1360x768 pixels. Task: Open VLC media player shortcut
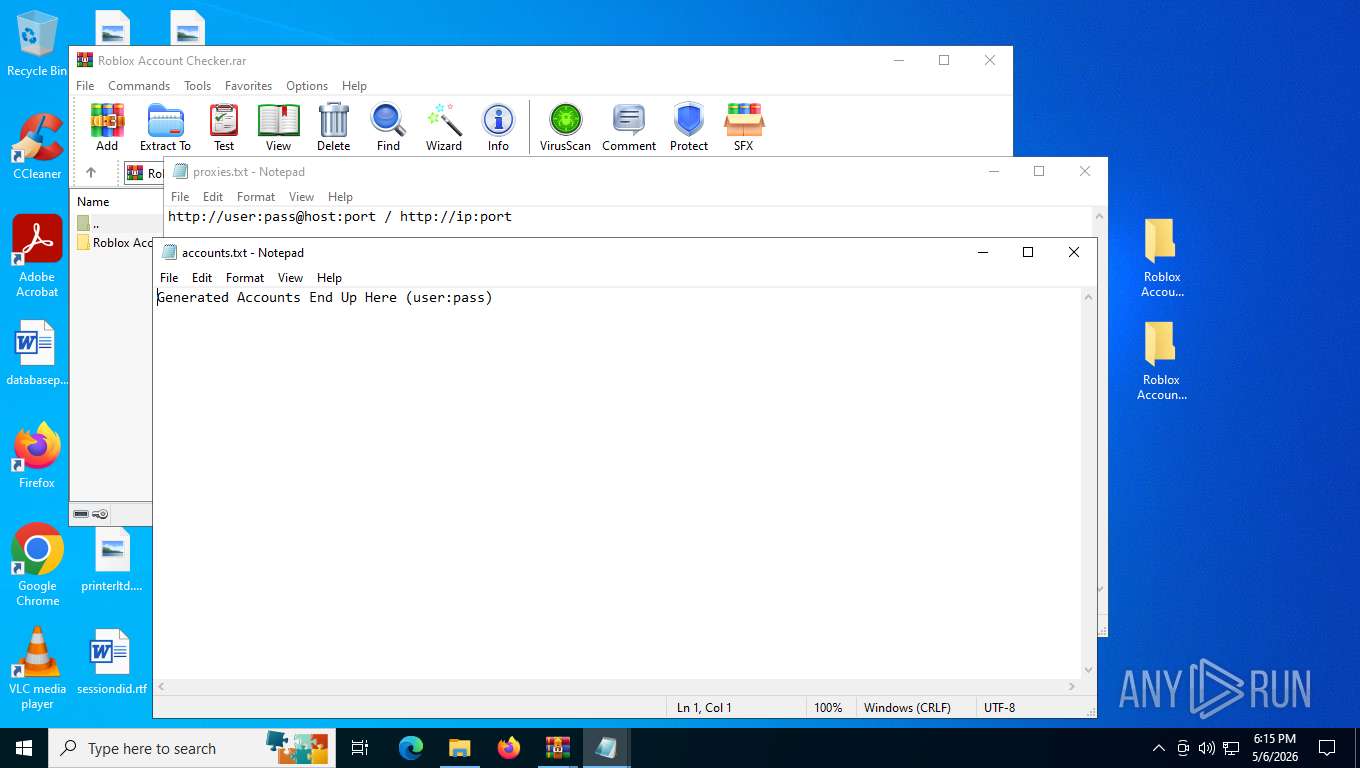point(37,668)
